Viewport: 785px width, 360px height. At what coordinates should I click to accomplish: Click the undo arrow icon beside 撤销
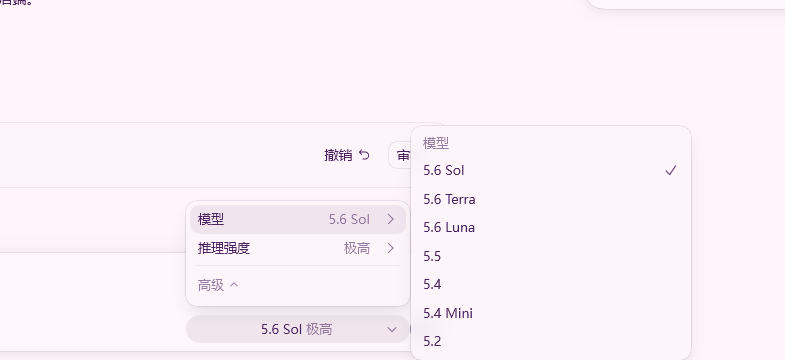pyautogui.click(x=364, y=155)
